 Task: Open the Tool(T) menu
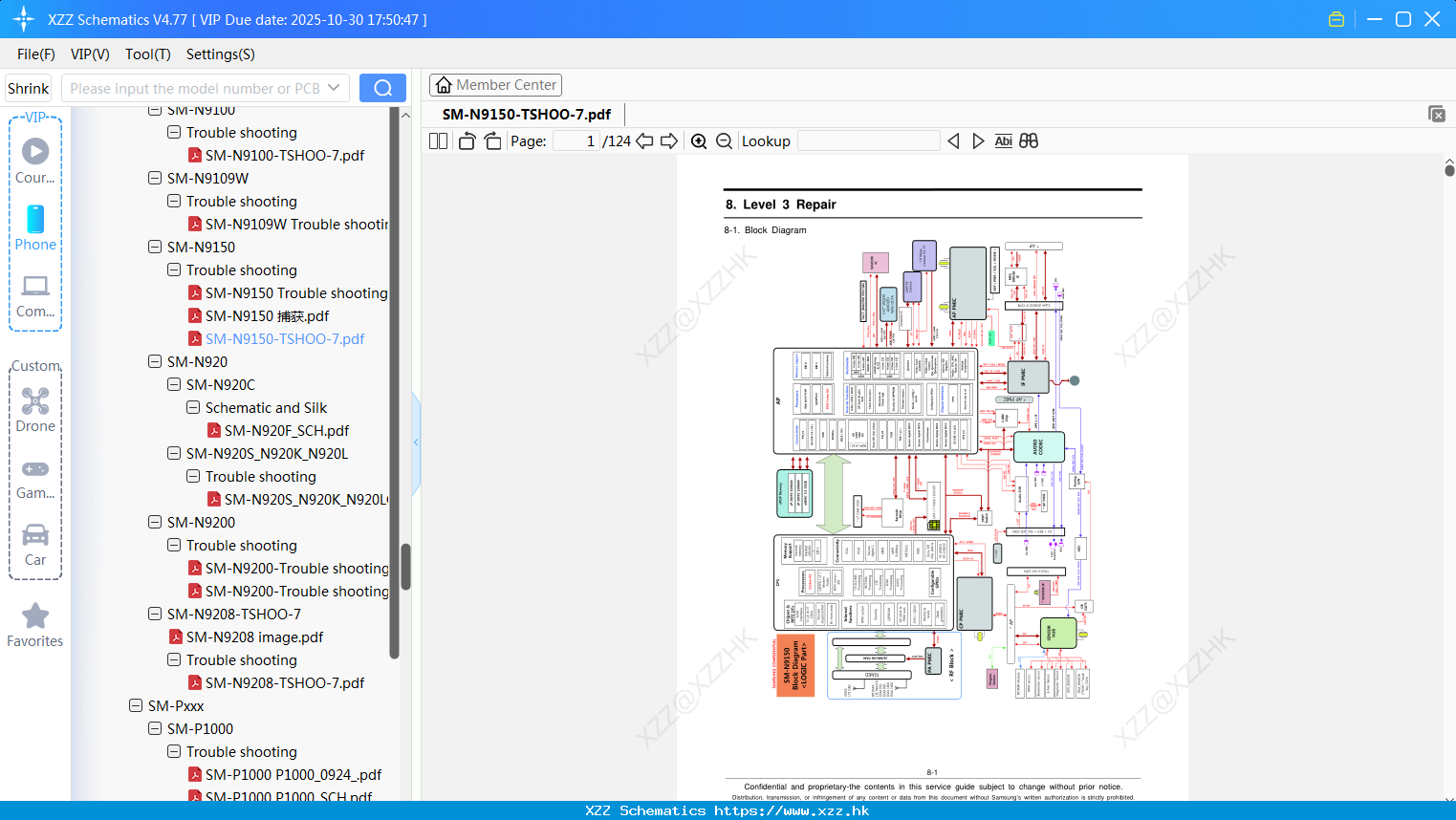[148, 54]
